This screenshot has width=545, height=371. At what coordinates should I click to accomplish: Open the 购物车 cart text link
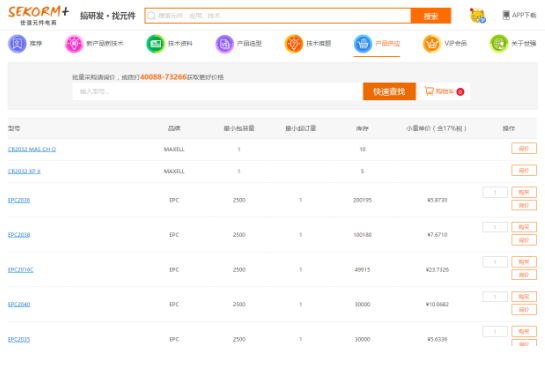tap(445, 91)
